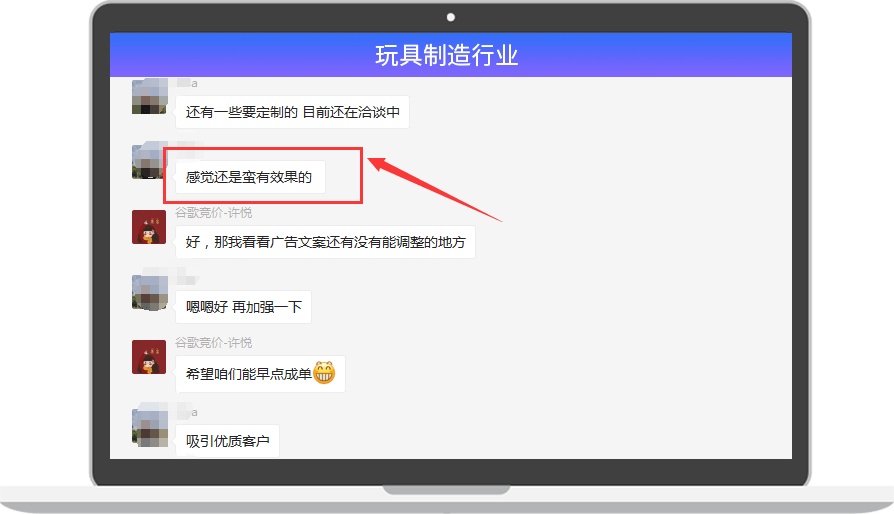Select the 感觉还是蛮有效果的 message bubble
Screen dimensions: 894x514
click(x=250, y=177)
